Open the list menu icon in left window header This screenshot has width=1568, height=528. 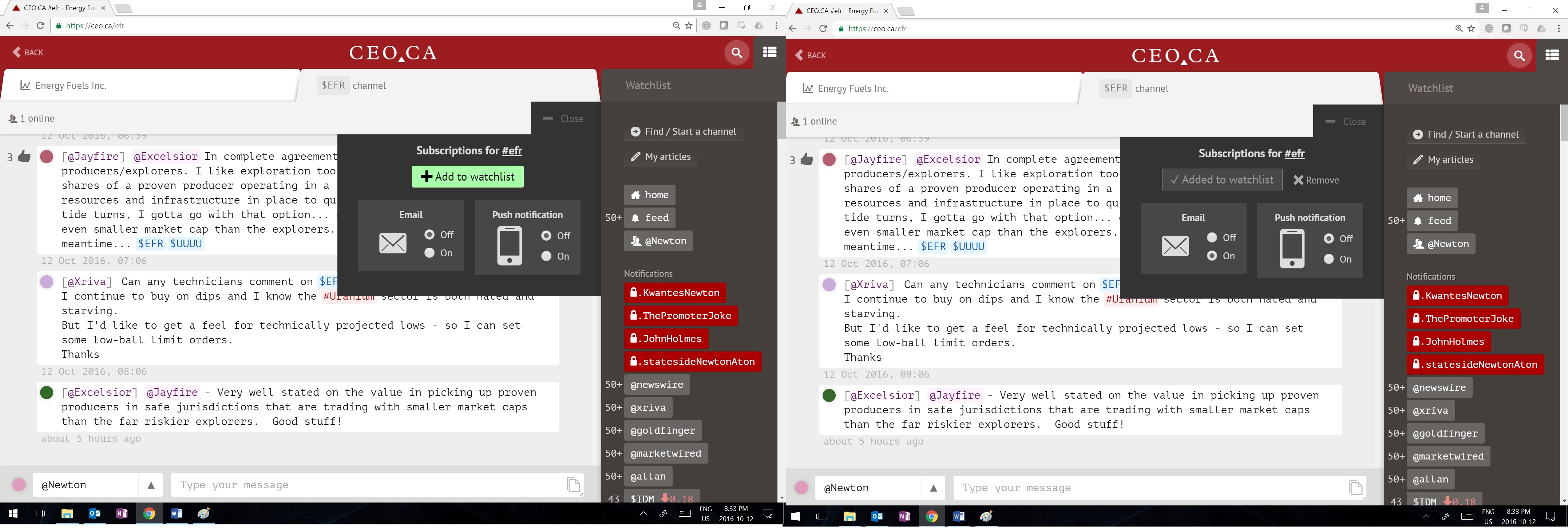point(770,52)
